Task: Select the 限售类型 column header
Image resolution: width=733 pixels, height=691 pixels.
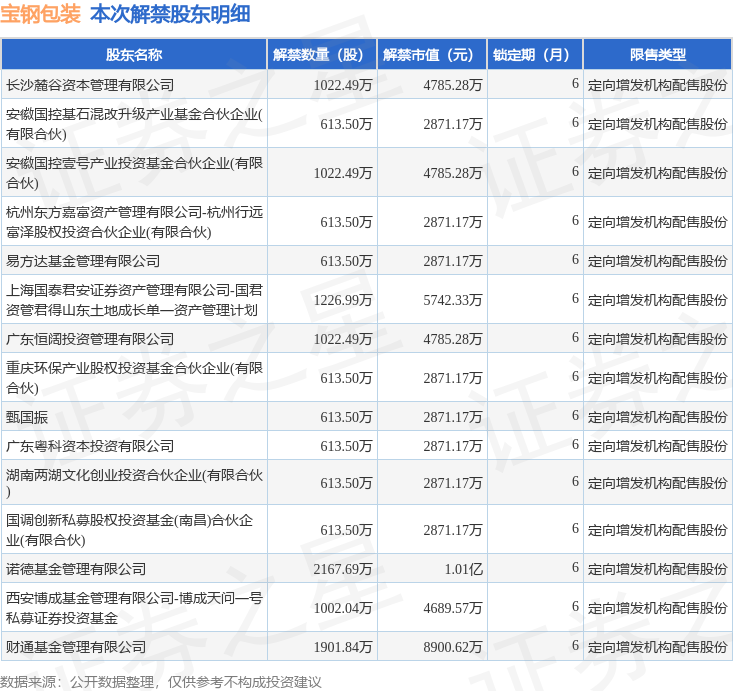Action: (x=657, y=55)
